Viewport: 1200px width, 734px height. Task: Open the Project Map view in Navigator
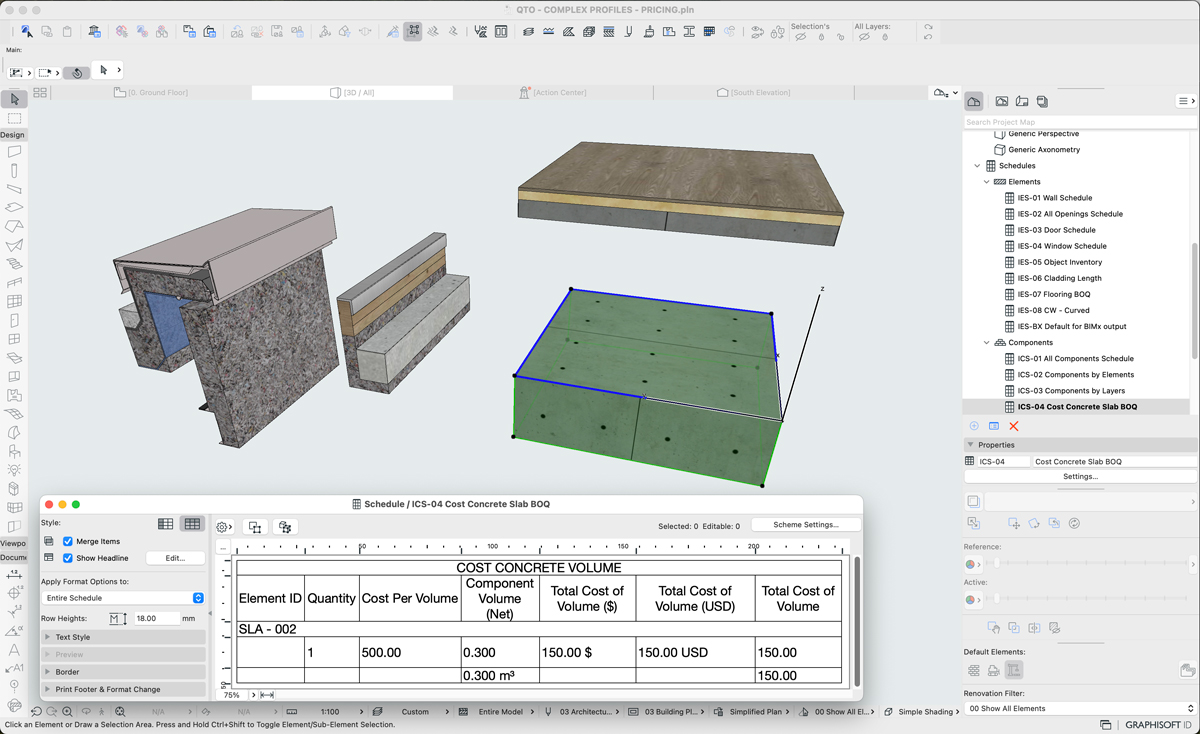[x=973, y=101]
